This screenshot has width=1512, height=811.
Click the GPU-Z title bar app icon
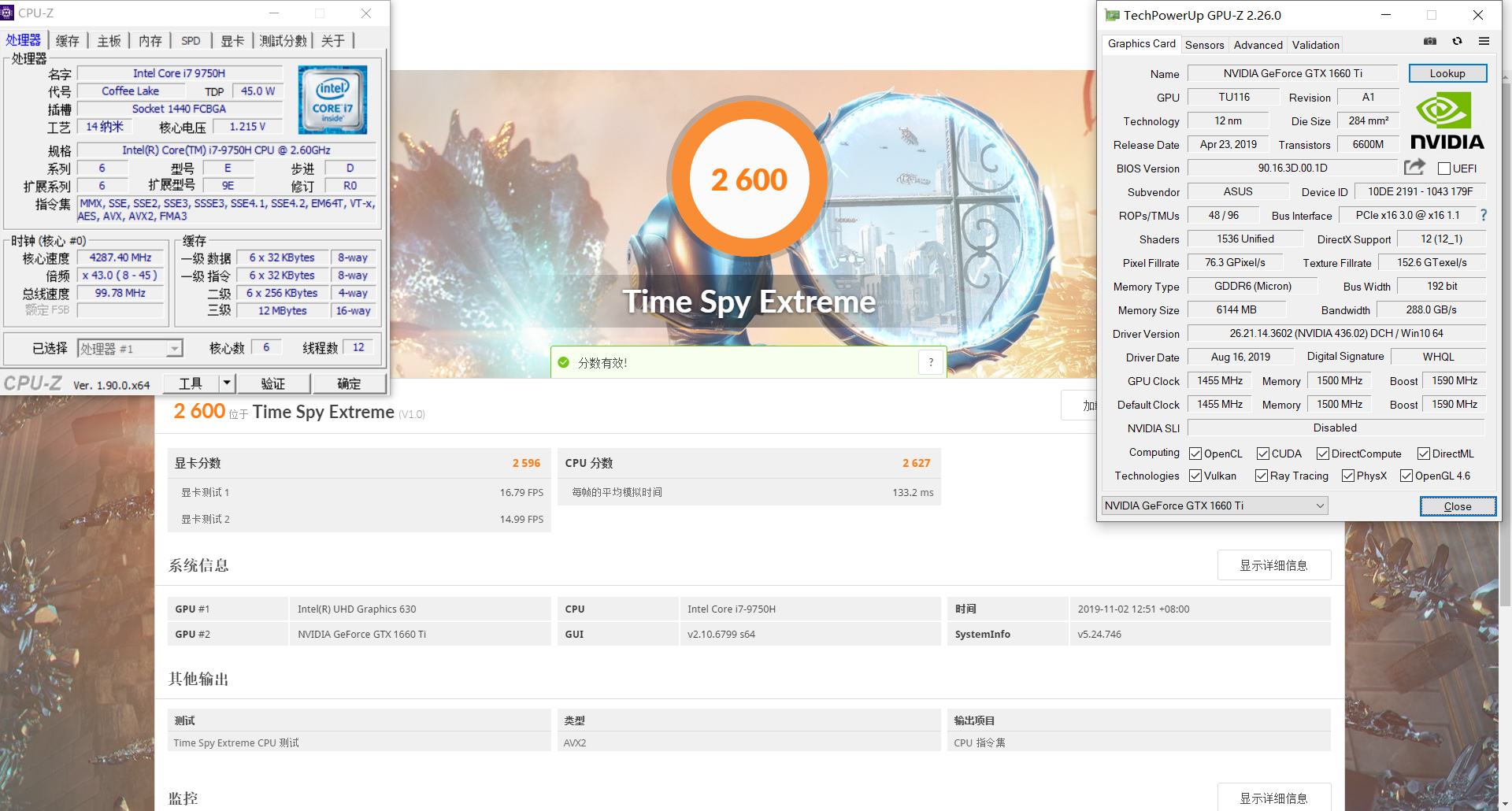1111,15
